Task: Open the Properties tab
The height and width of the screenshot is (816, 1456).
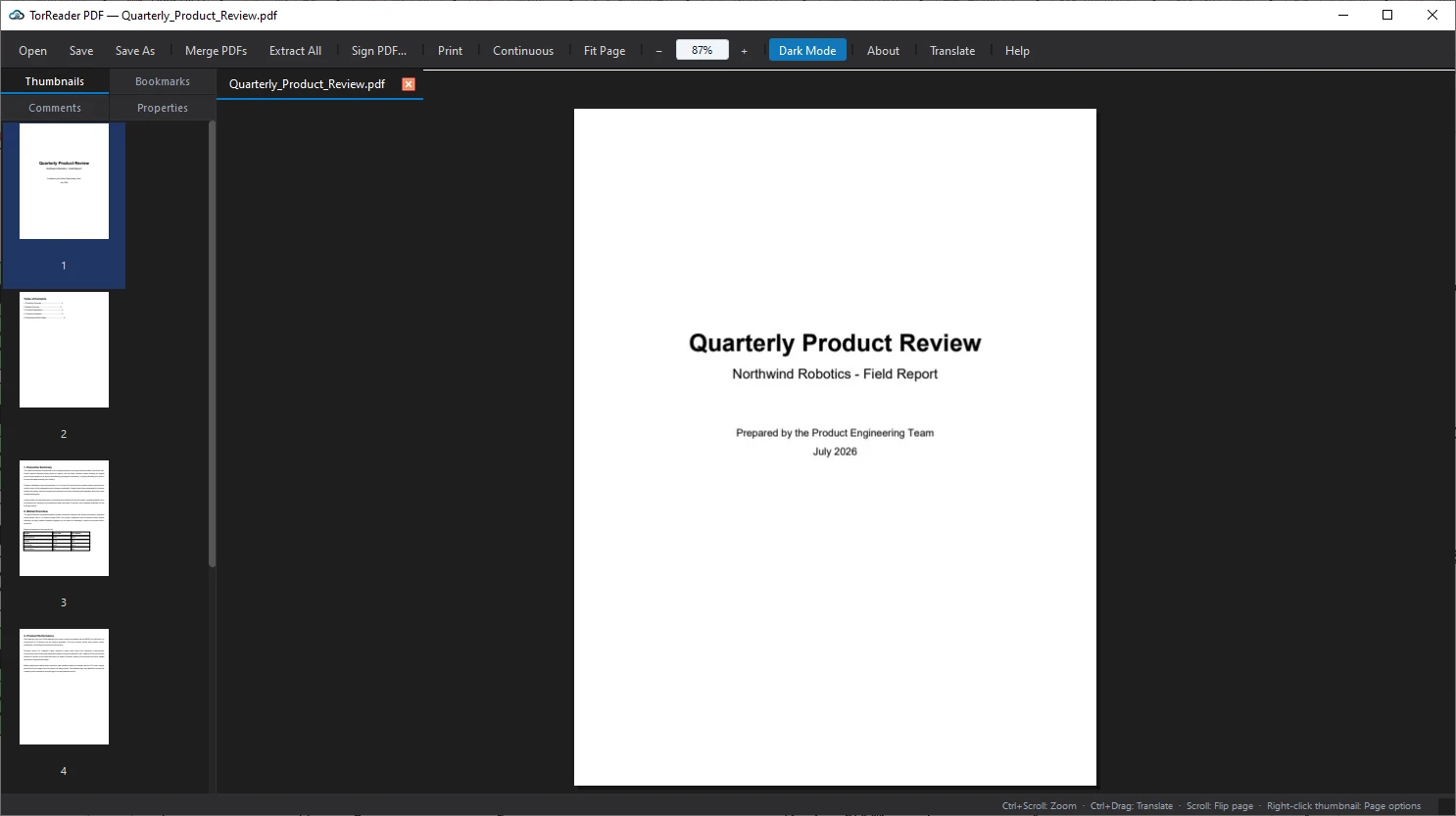Action: (x=163, y=108)
